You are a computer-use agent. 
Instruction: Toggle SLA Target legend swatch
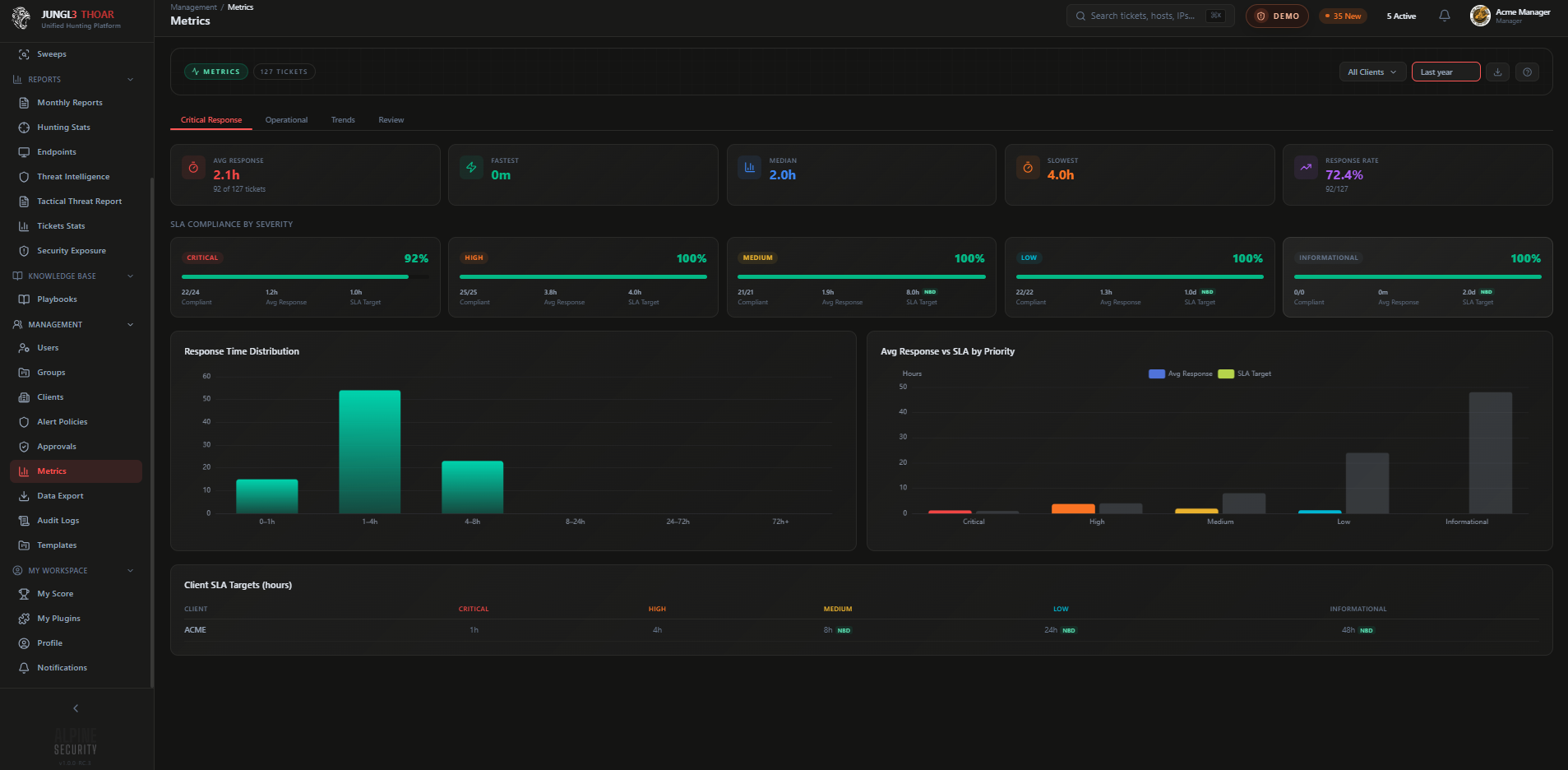point(1225,373)
